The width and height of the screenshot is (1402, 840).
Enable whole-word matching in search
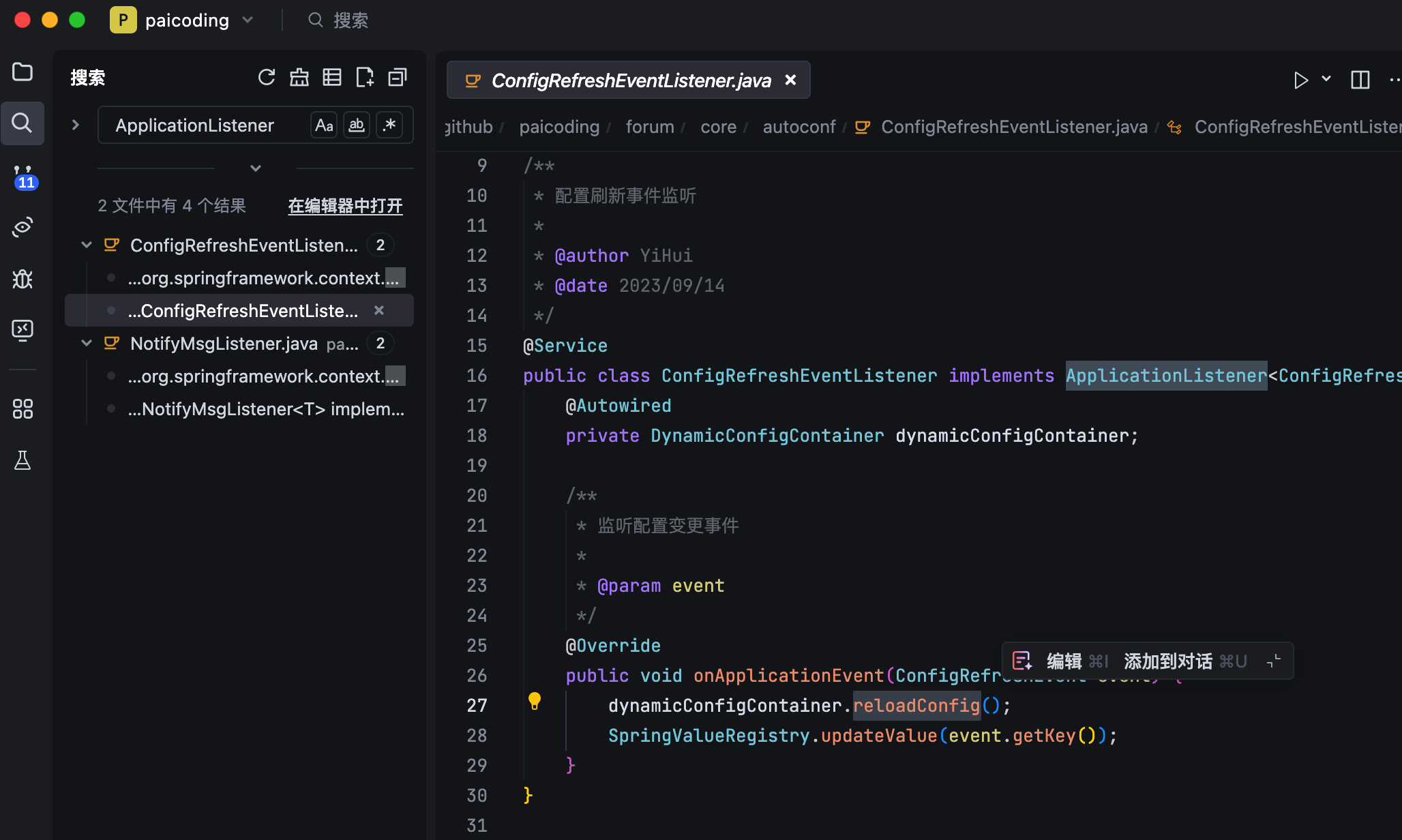[356, 125]
